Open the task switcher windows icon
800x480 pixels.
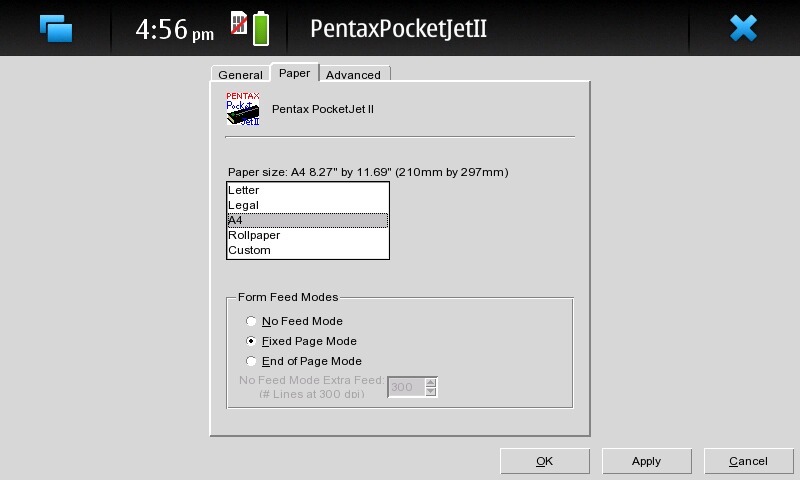[56, 28]
